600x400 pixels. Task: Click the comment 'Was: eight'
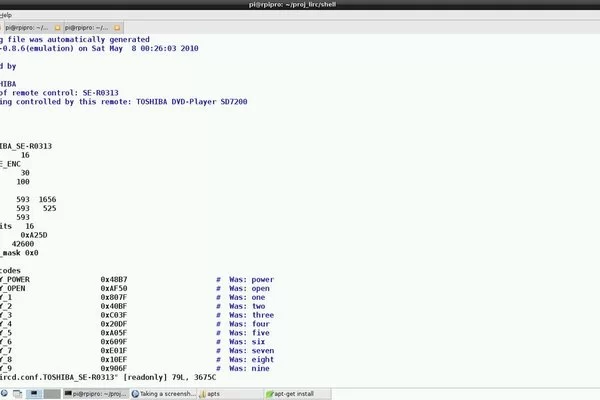point(251,359)
